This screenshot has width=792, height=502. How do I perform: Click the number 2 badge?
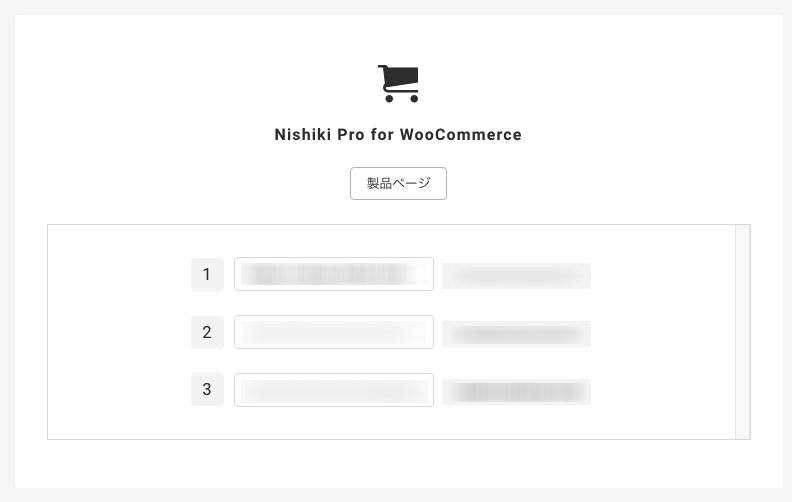207,332
